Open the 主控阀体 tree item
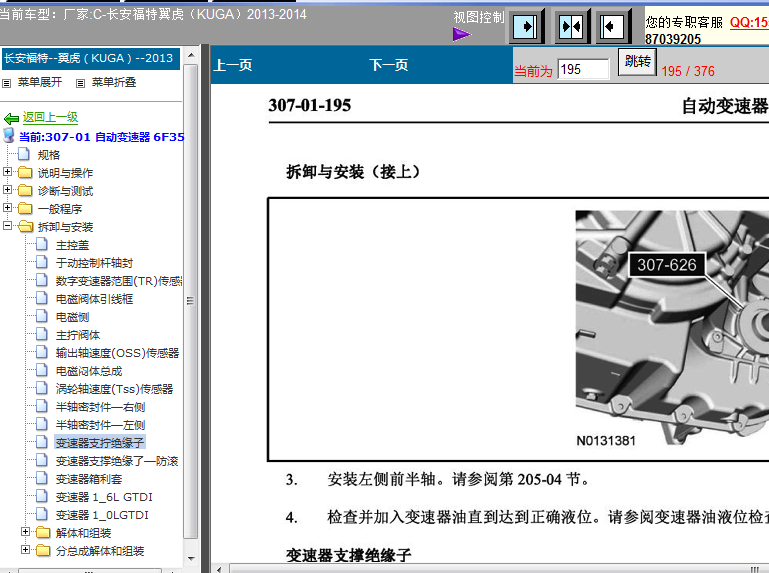The width and height of the screenshot is (769, 573). click(x=77, y=335)
